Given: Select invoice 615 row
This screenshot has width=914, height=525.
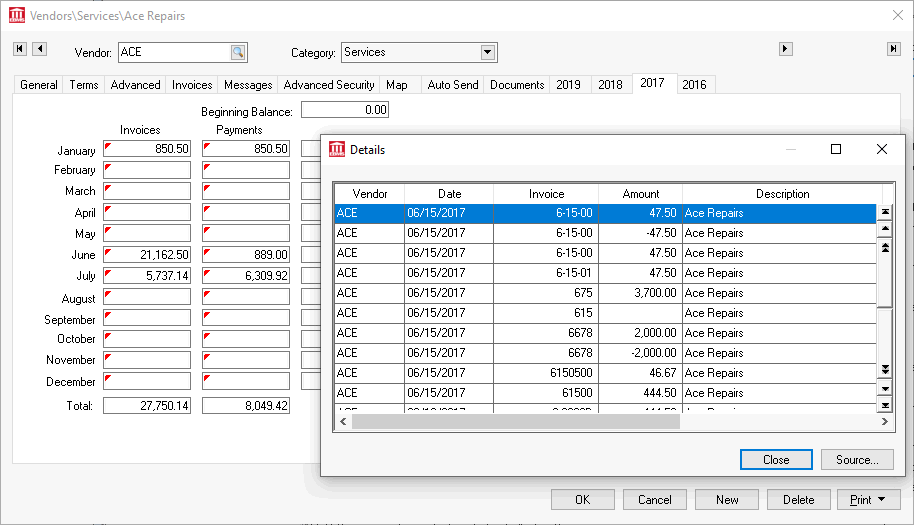Looking at the screenshot, I should [x=606, y=313].
